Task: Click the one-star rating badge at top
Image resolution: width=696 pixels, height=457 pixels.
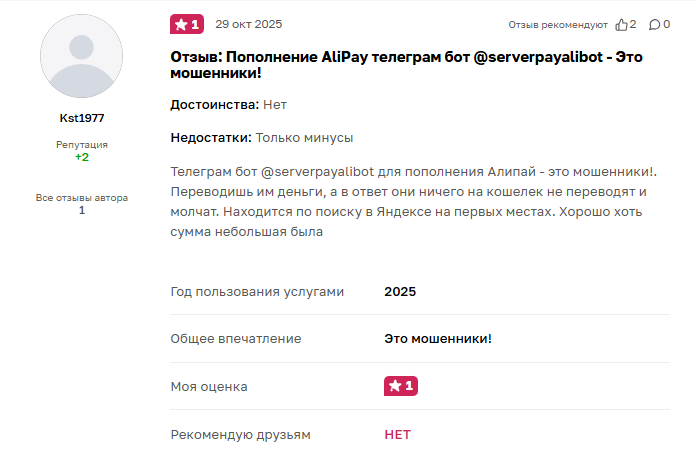Action: pos(187,24)
